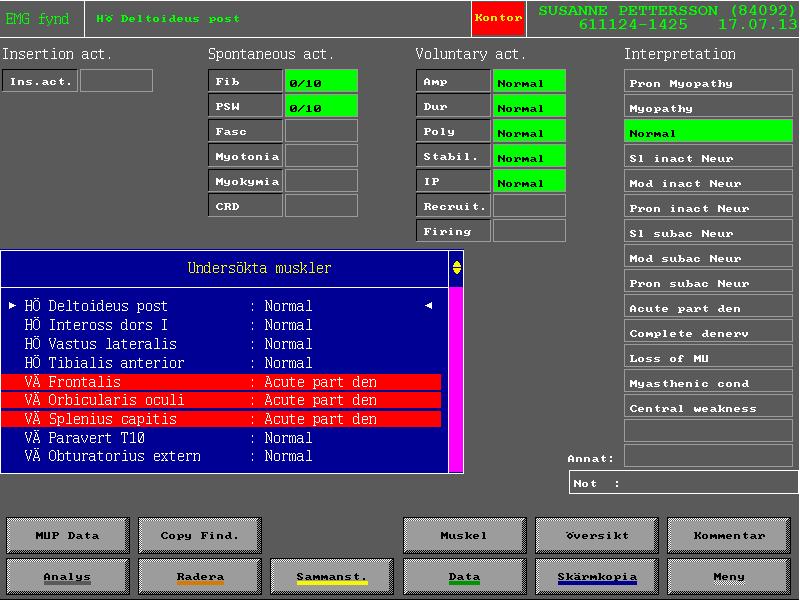Click the magenta muscle list scrollbar
This screenshot has height=601, width=800.
click(x=456, y=379)
